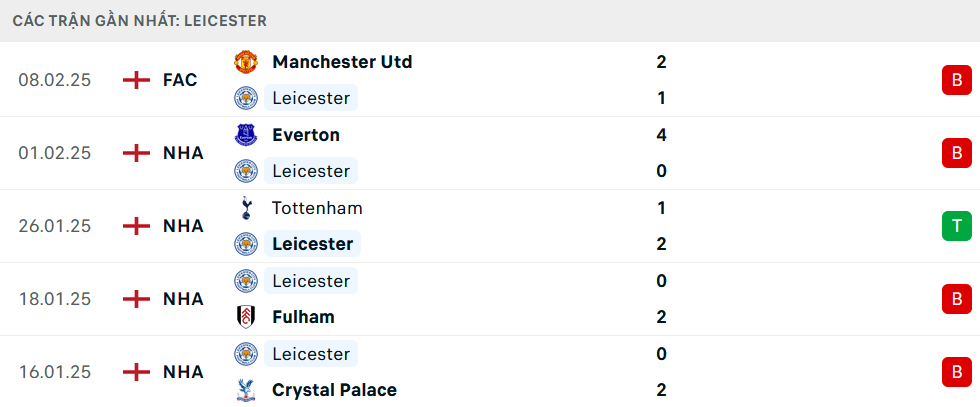This screenshot has height=407, width=980.
Task: Click the green T result badge
Action: [956, 226]
